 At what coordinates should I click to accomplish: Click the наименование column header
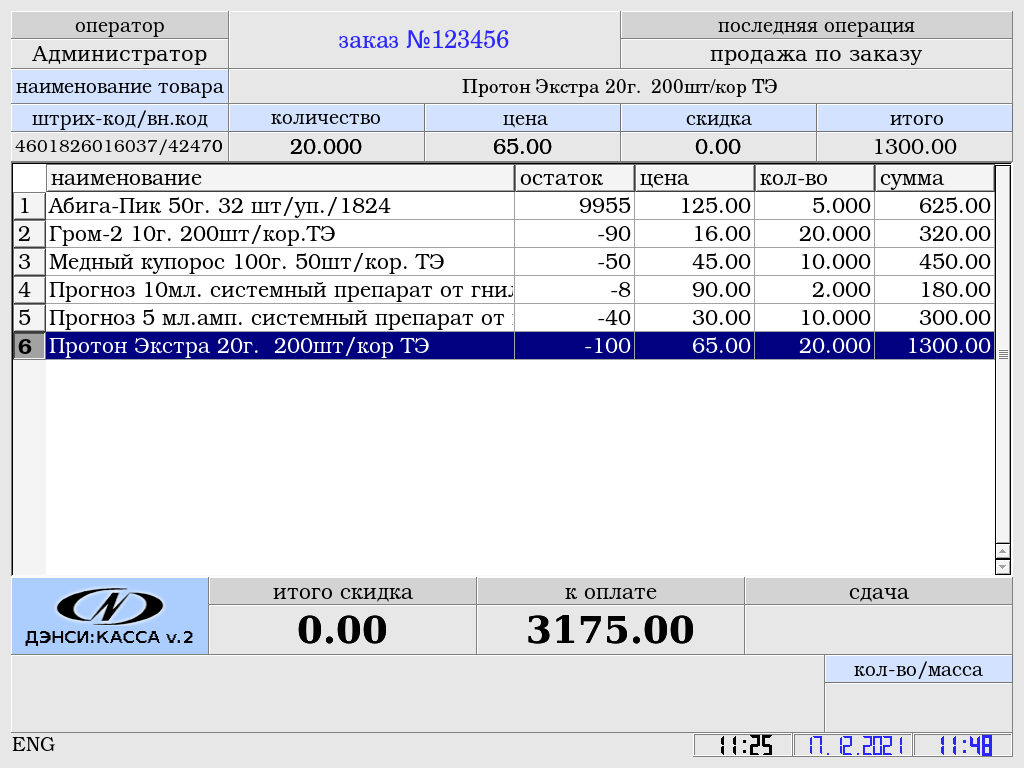[280, 178]
